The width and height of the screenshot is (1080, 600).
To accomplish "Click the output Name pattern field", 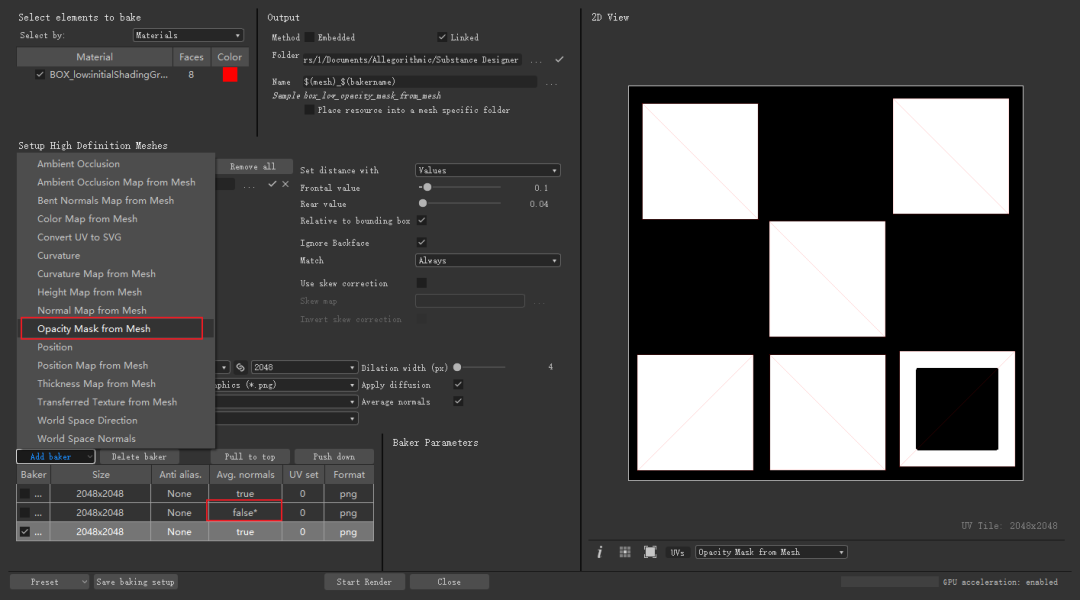I will 419,82.
